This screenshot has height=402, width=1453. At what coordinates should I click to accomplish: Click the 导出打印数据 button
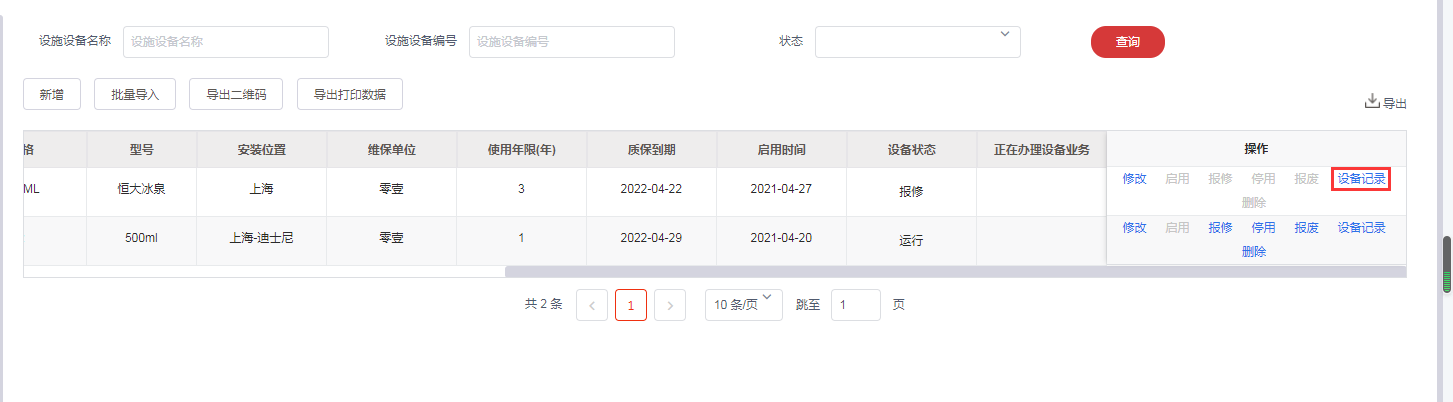(350, 94)
